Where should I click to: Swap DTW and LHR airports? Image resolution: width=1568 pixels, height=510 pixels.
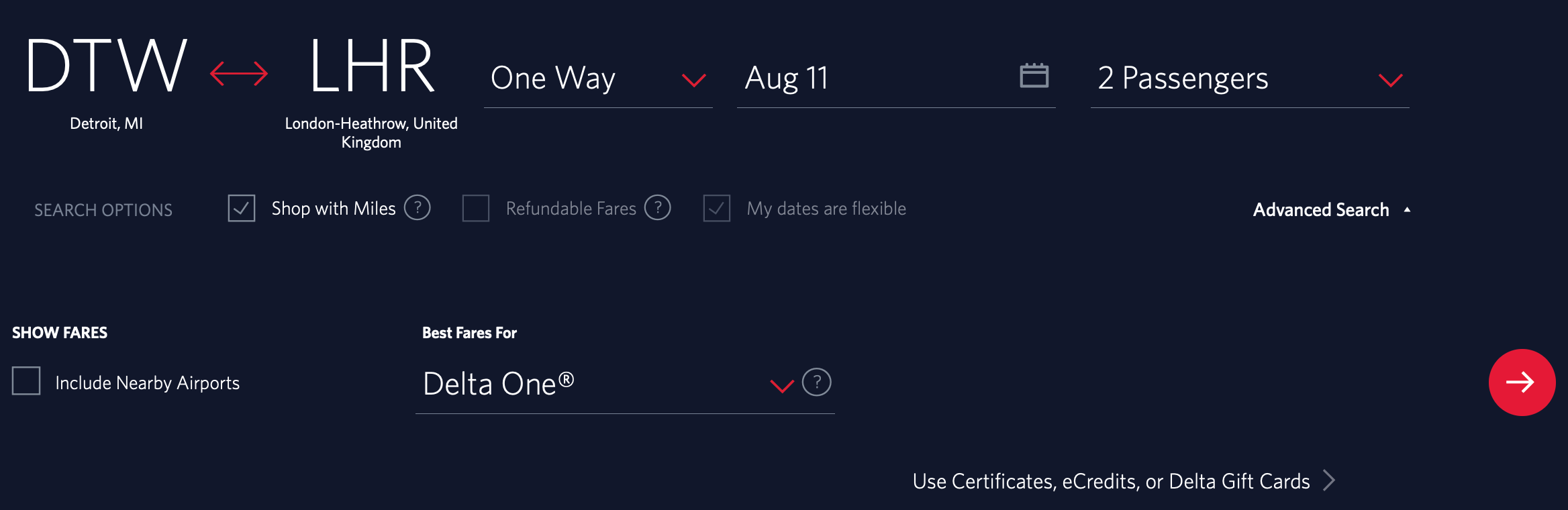point(240,72)
